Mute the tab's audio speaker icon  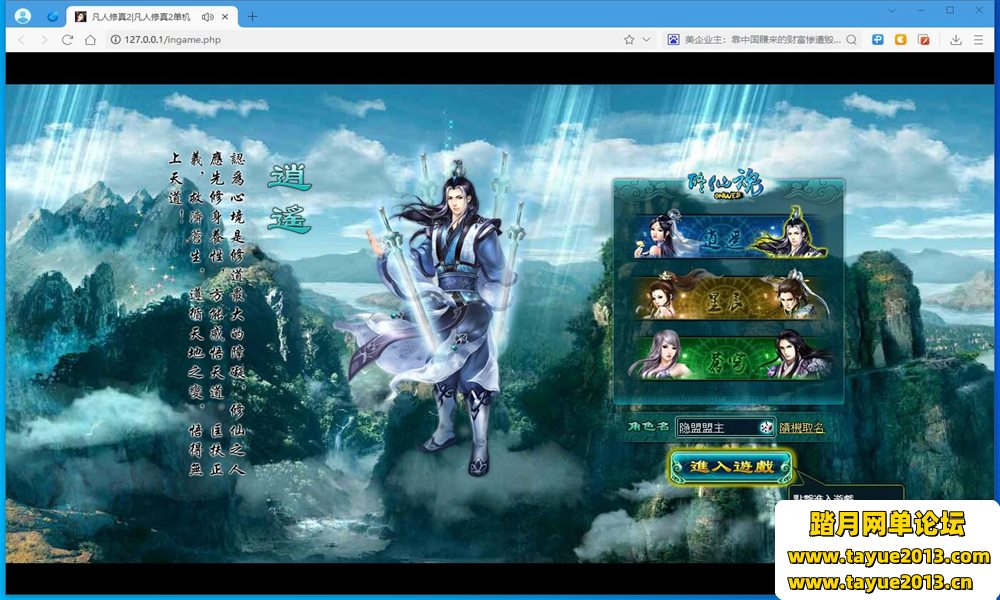[x=207, y=17]
